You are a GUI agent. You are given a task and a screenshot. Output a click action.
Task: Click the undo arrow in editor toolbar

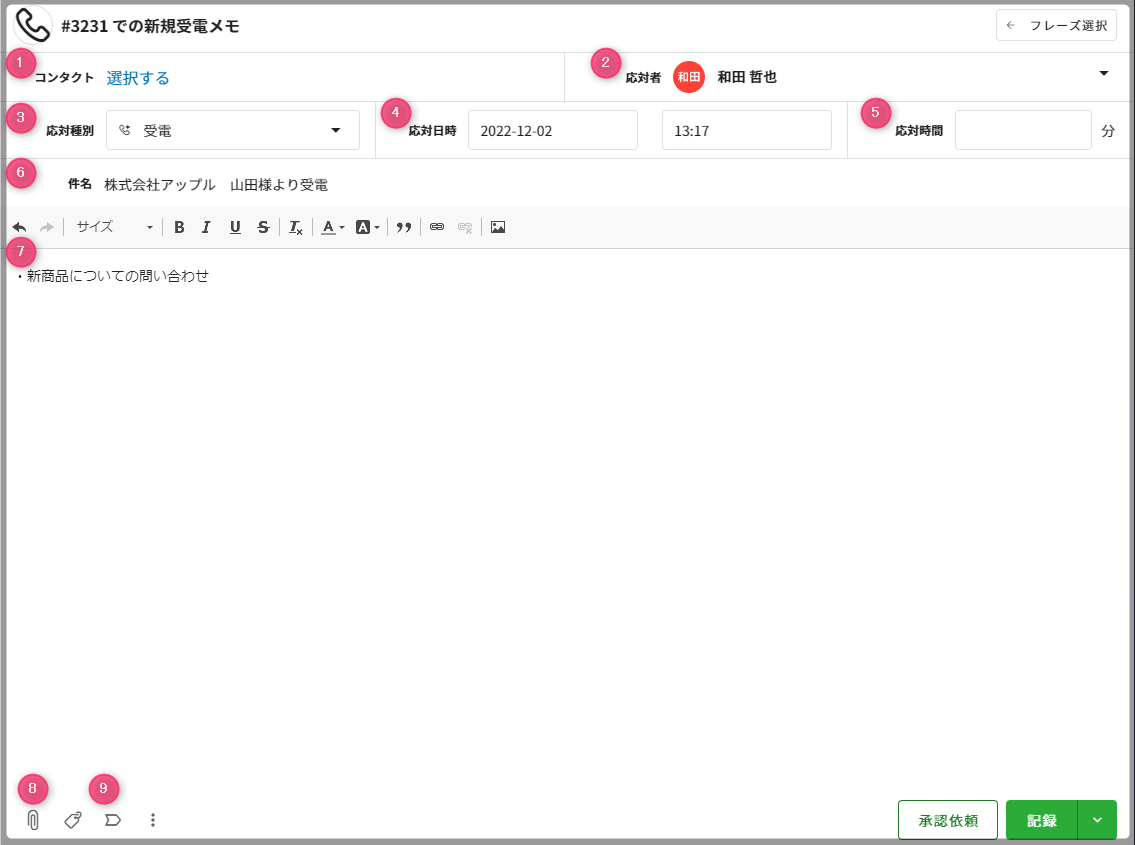pyautogui.click(x=19, y=227)
